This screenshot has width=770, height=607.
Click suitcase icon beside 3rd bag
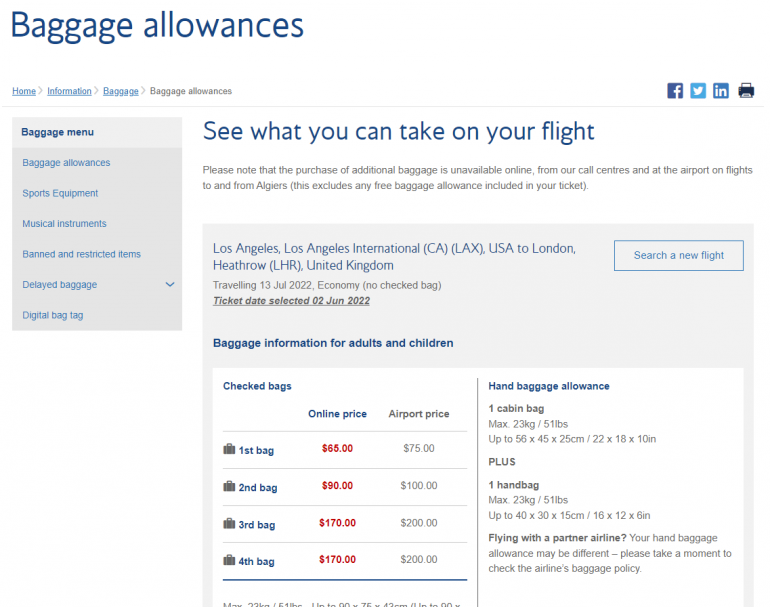pos(229,524)
